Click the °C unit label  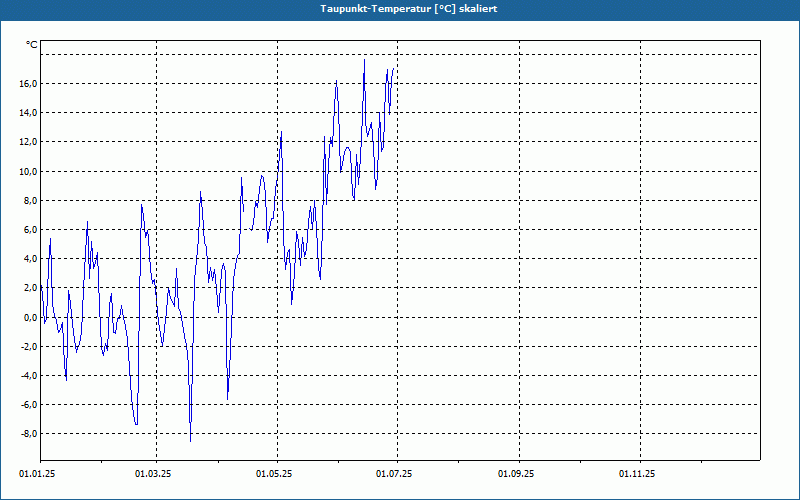coord(32,45)
